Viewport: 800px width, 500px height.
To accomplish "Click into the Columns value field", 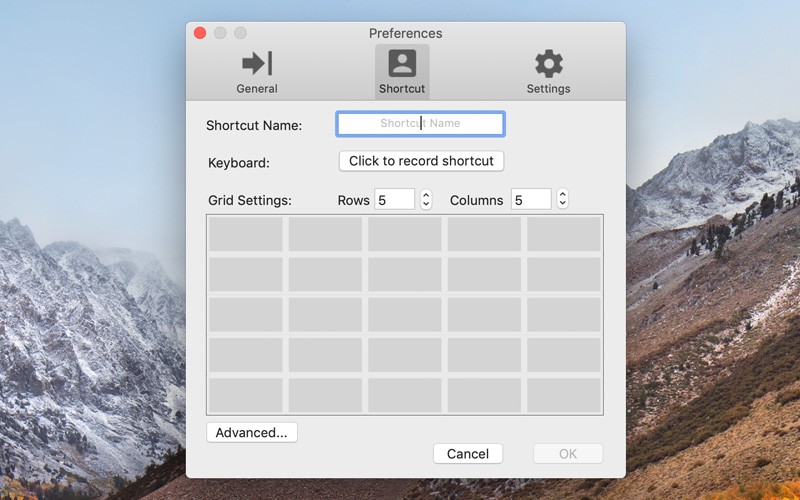I will point(531,199).
